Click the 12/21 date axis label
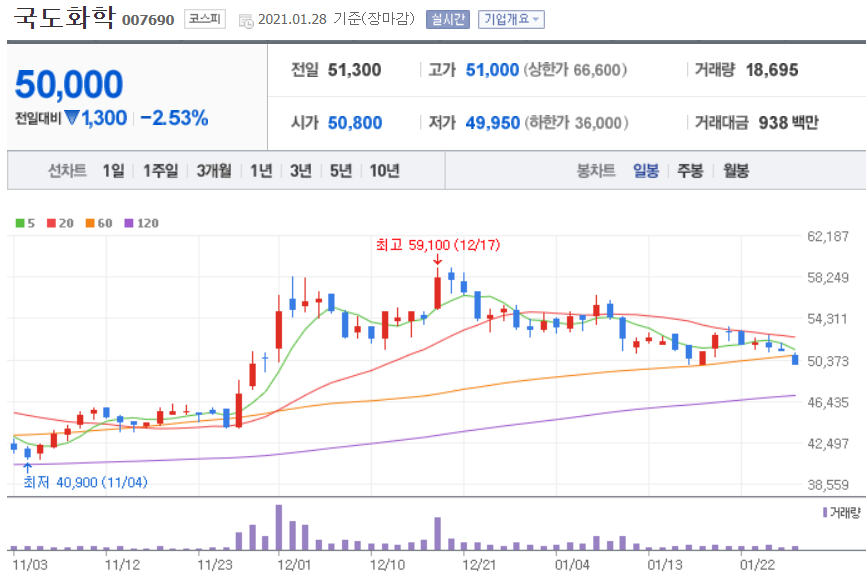 click(x=479, y=565)
